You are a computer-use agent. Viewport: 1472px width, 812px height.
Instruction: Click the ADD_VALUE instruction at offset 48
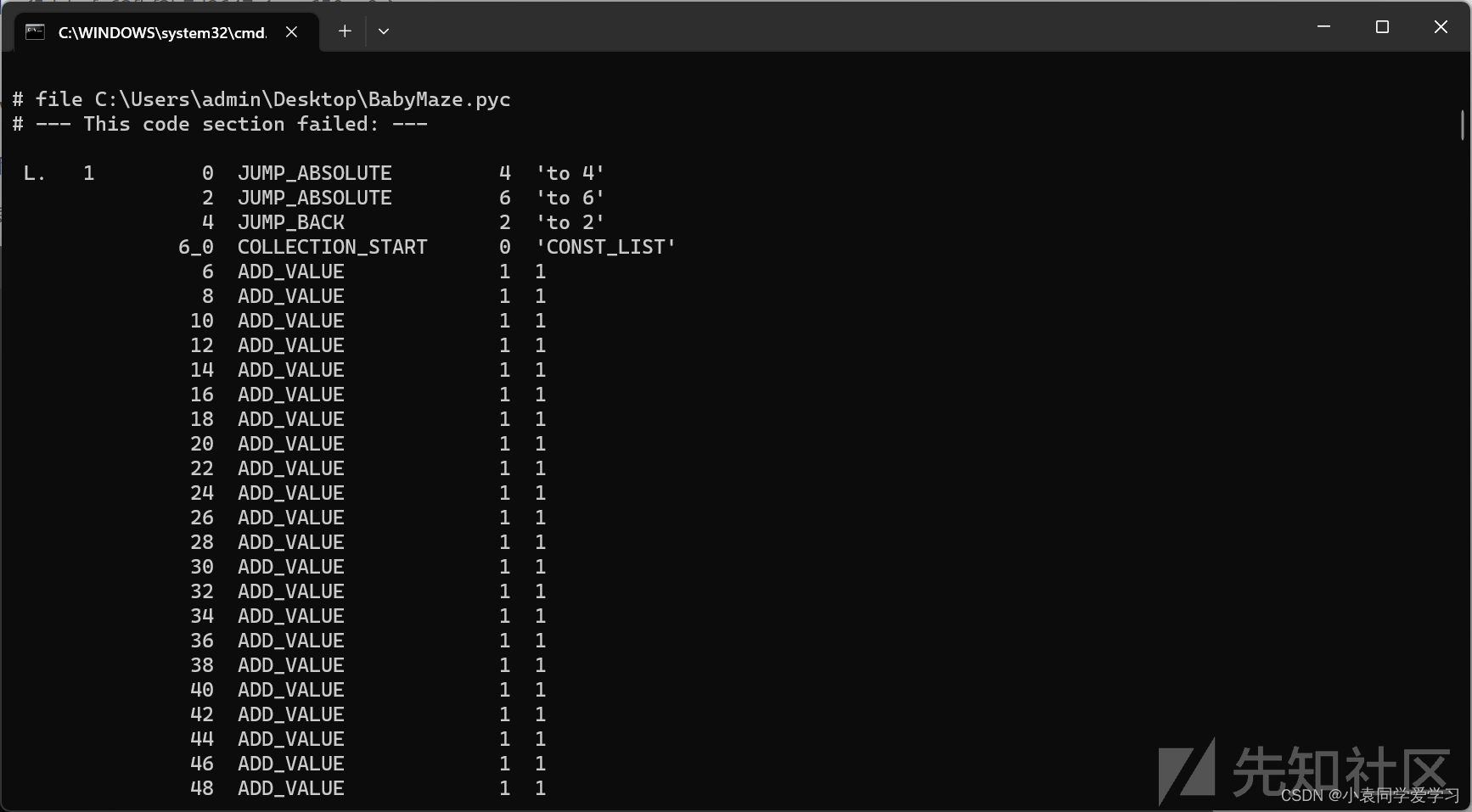(291, 788)
